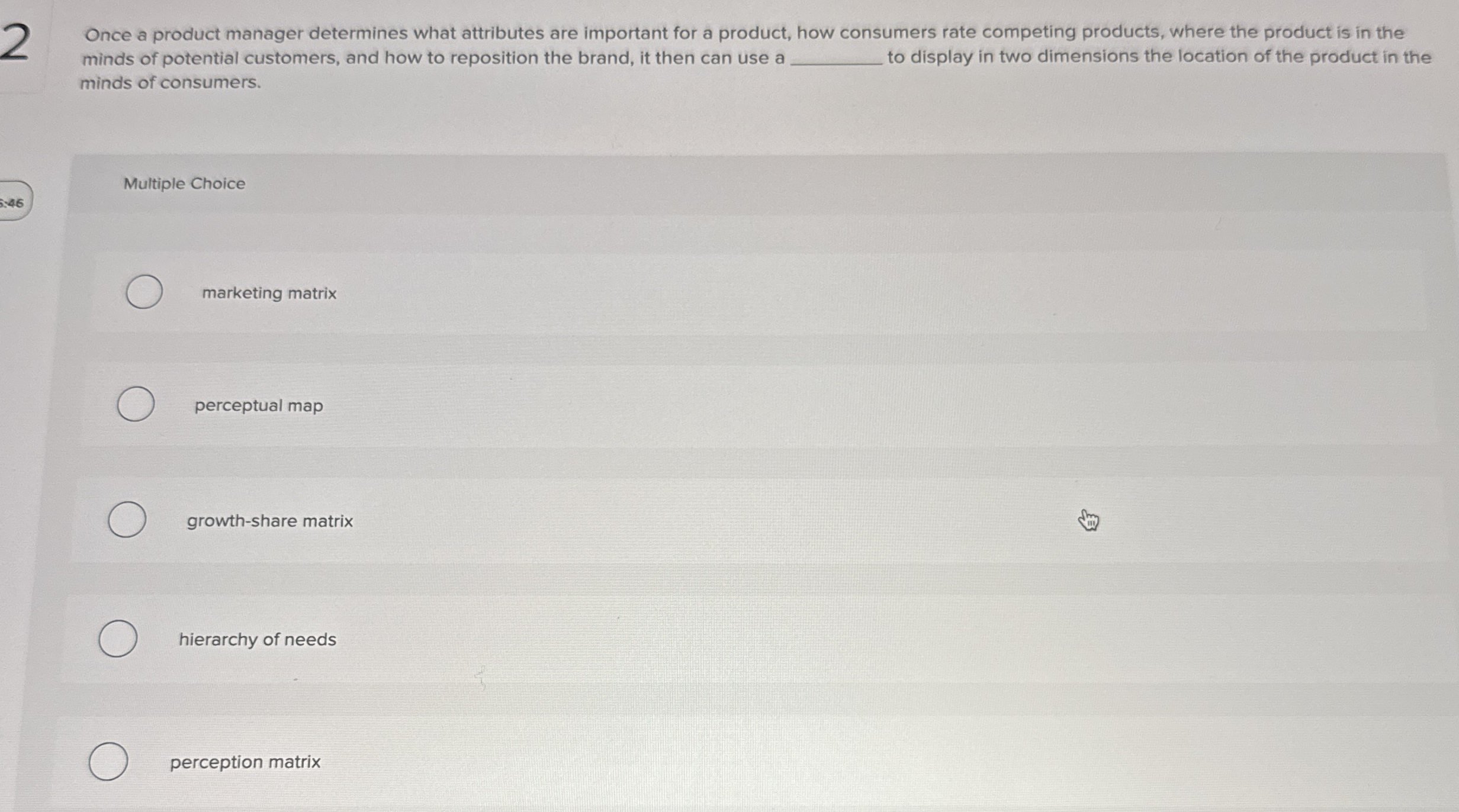Viewport: 1459px width, 812px height.
Task: Click the 'marketing matrix' answer label text
Action: click(x=269, y=294)
